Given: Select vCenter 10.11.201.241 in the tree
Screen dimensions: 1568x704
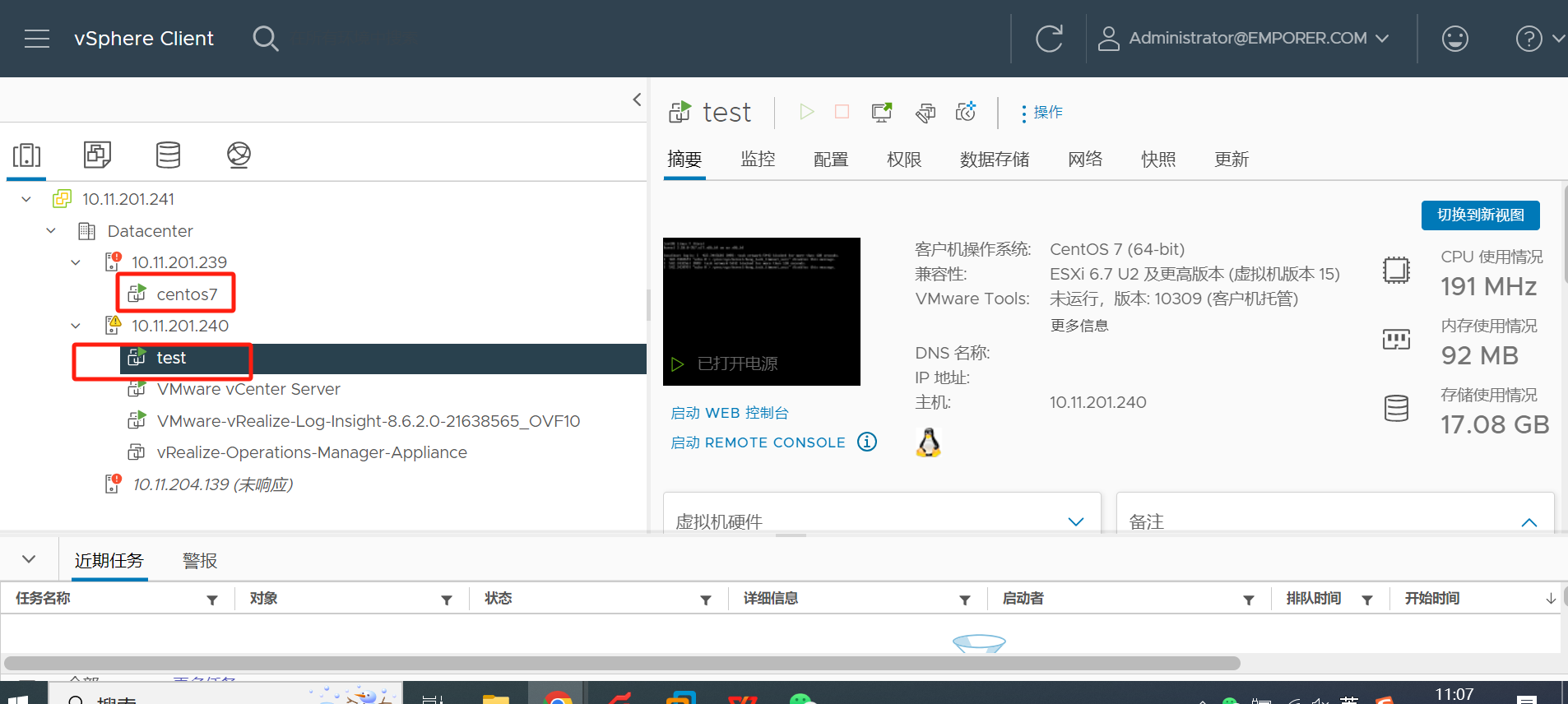Looking at the screenshot, I should tap(128, 199).
